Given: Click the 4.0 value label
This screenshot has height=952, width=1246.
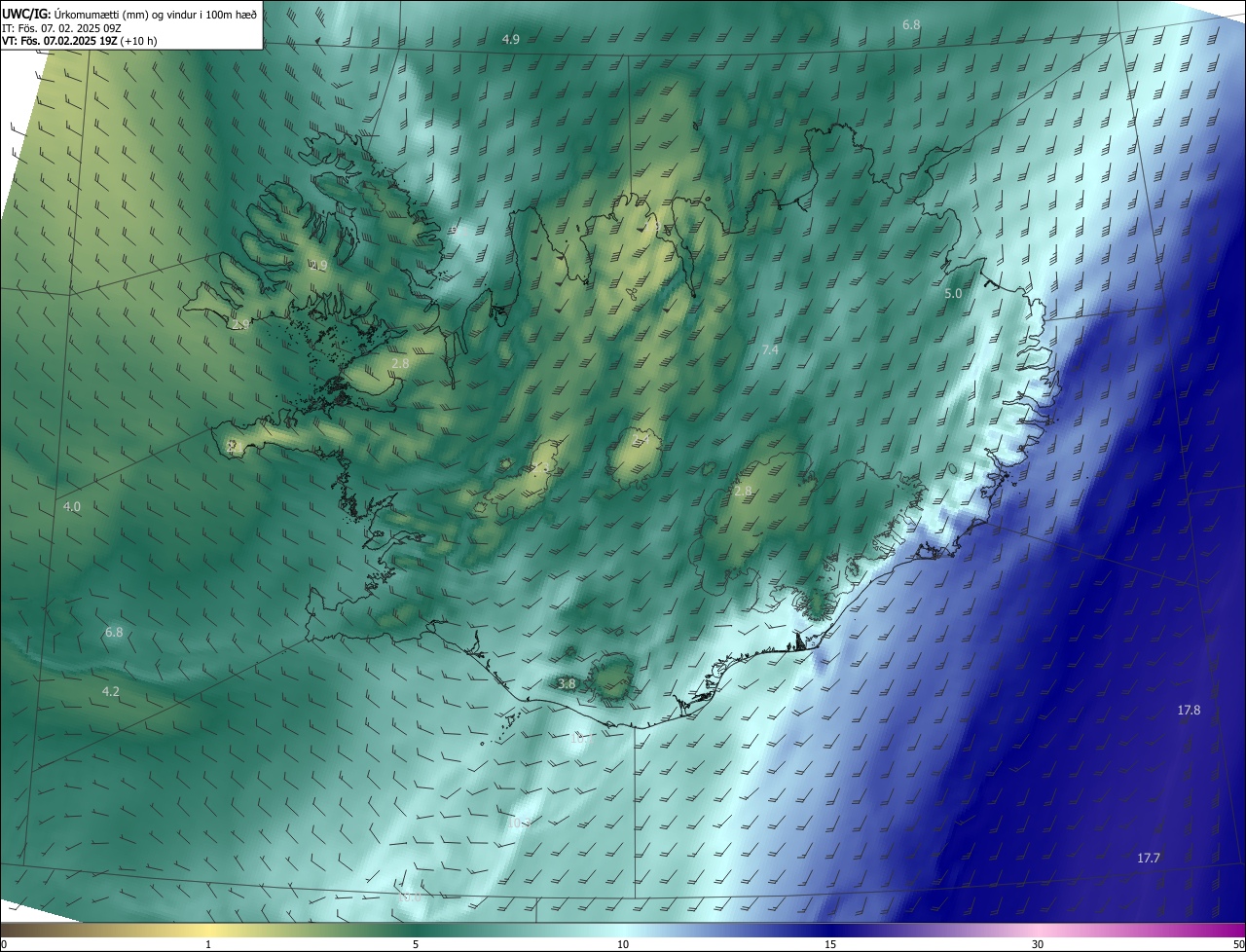Looking at the screenshot, I should (x=72, y=507).
